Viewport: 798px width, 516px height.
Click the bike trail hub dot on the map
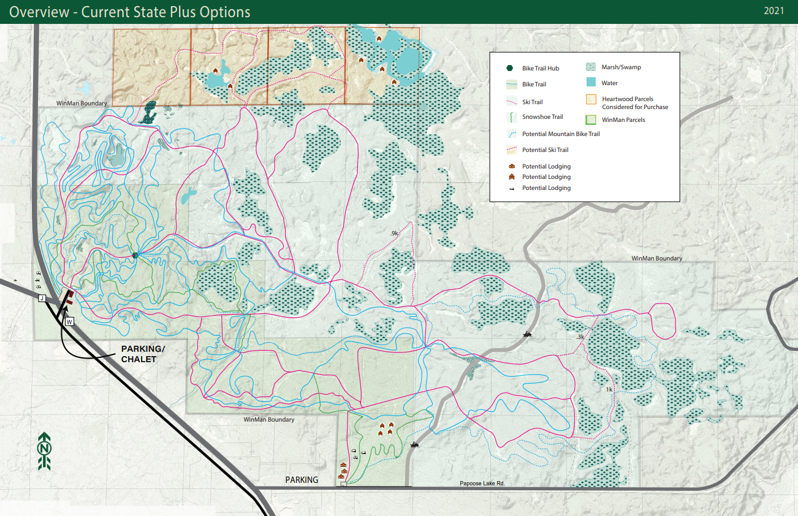point(136,256)
